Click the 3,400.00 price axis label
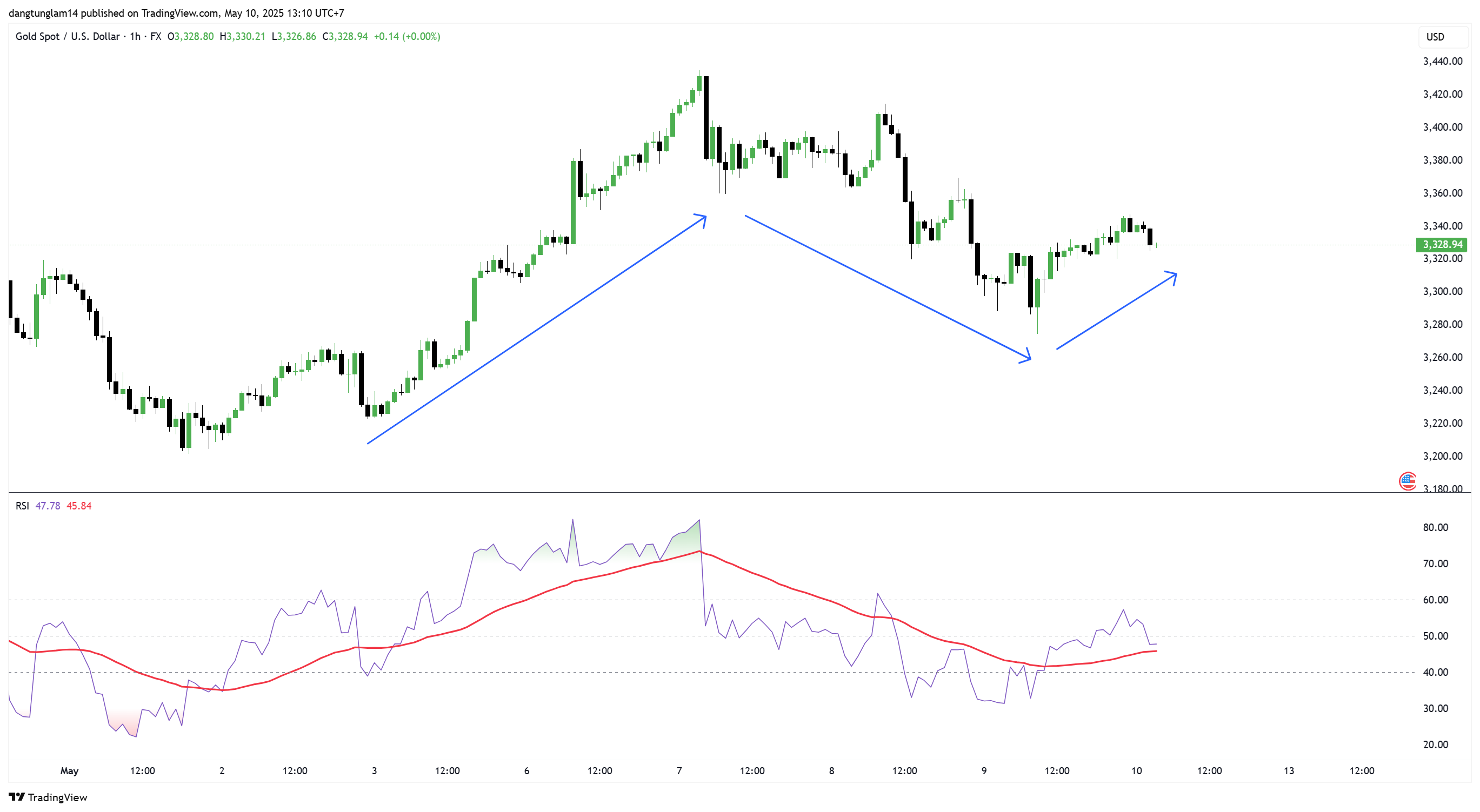Viewport: 1480px width, 812px height. (1442, 127)
